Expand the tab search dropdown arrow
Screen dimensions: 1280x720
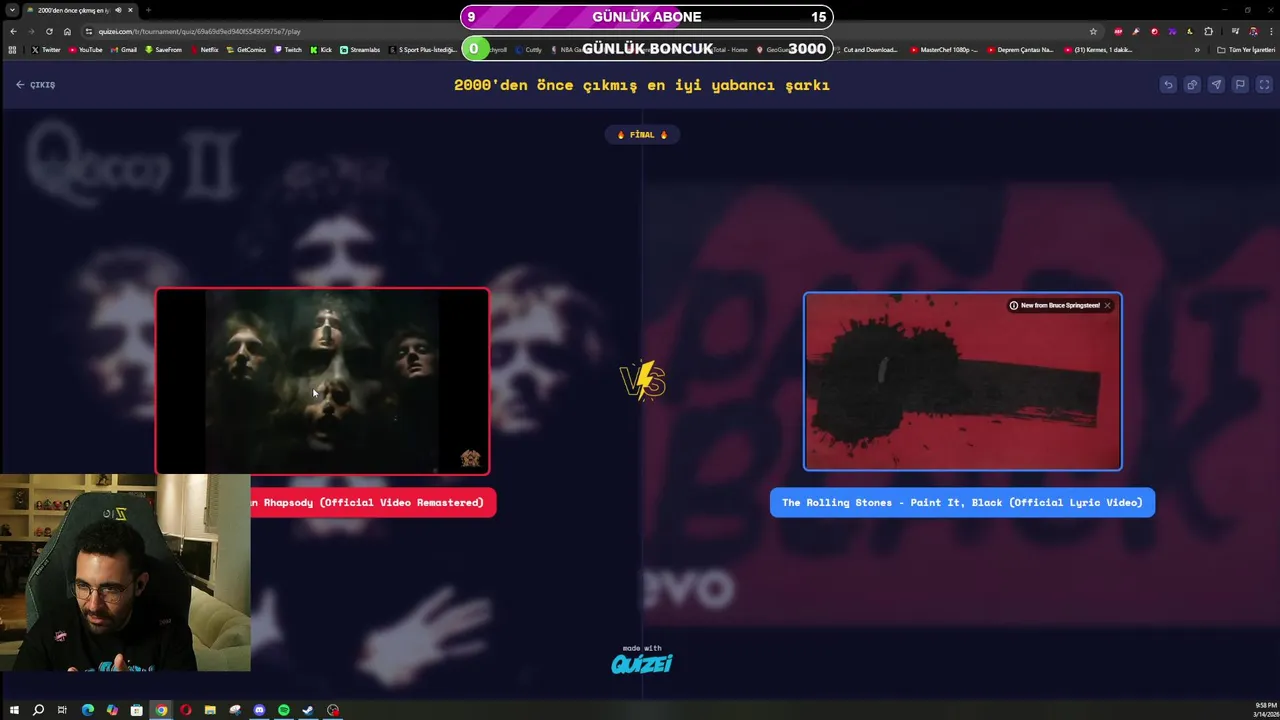tap(12, 10)
